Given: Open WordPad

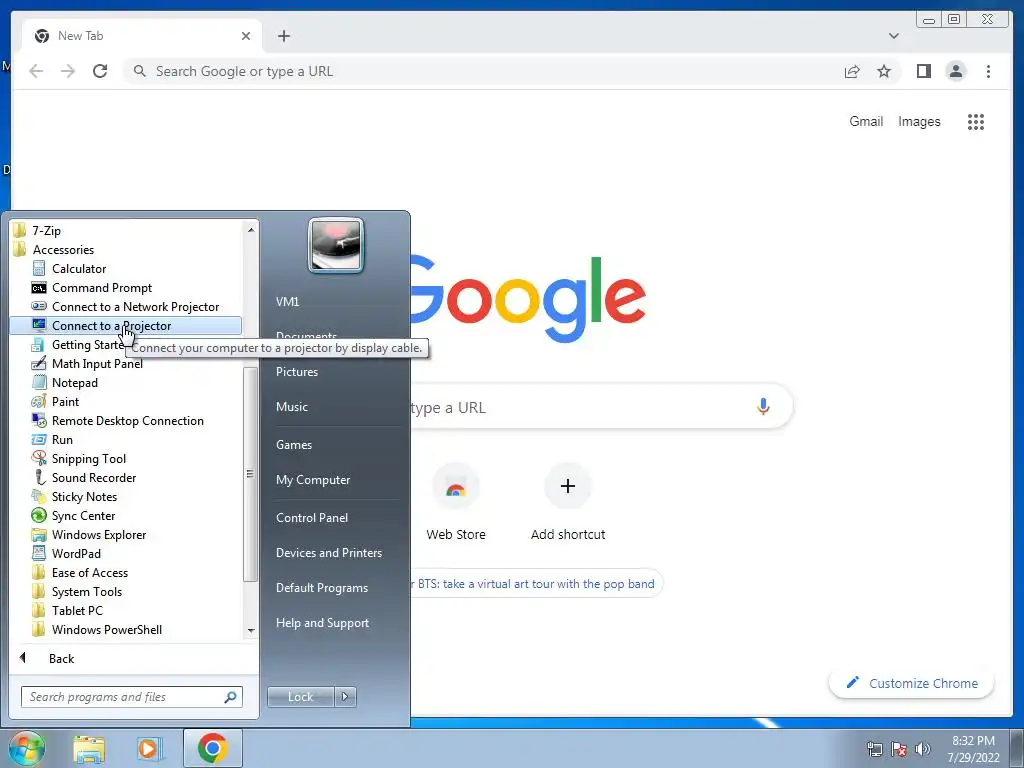Looking at the screenshot, I should pos(76,553).
